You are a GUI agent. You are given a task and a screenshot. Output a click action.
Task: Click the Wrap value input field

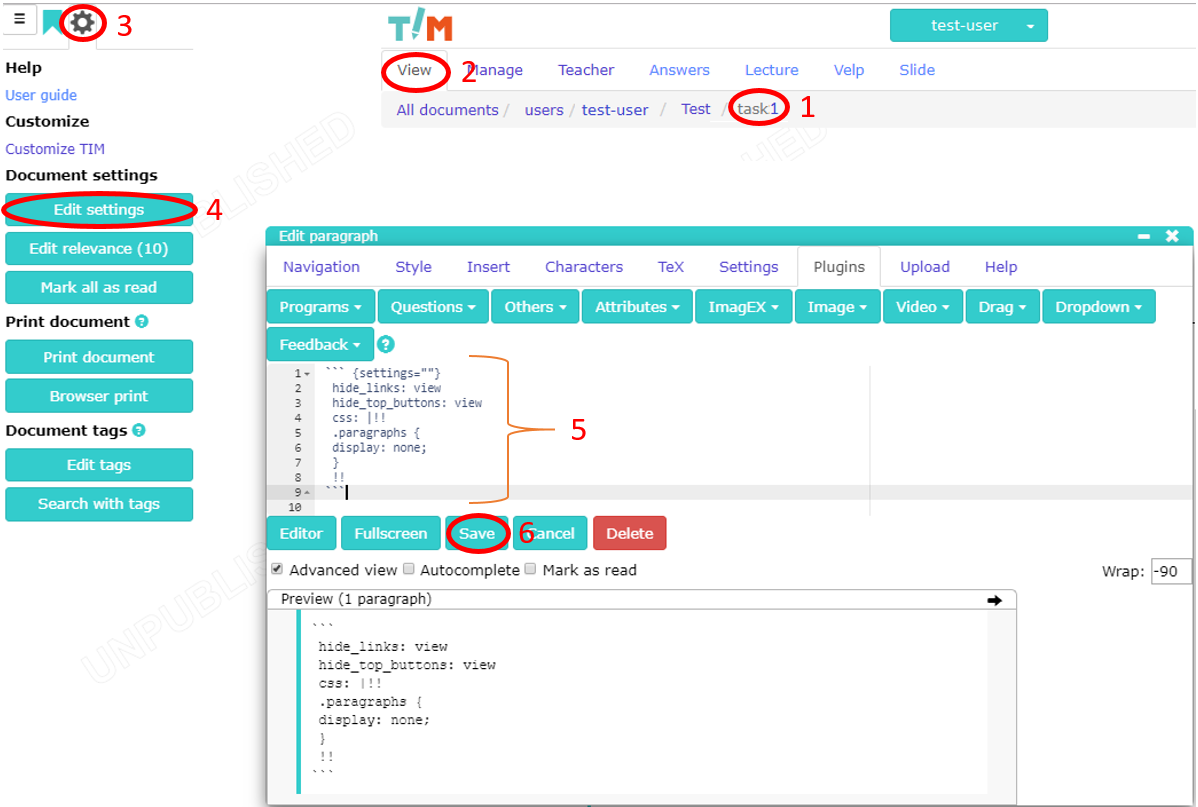[1170, 571]
